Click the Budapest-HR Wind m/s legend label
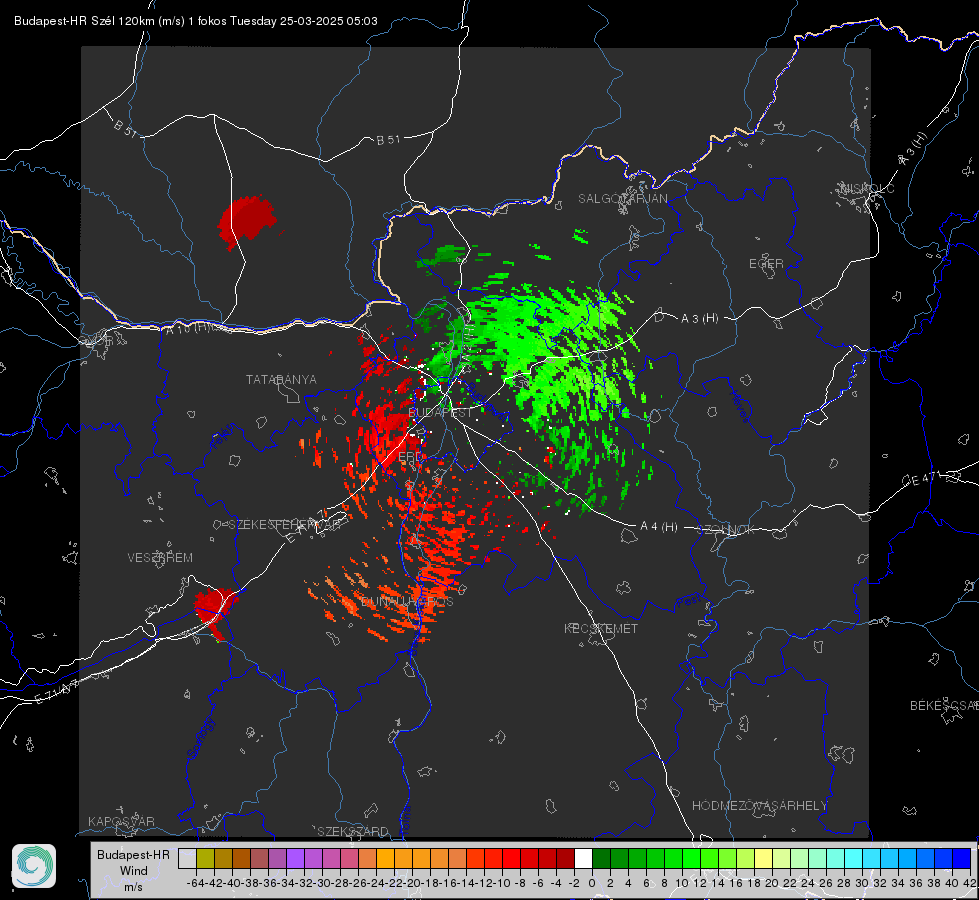This screenshot has height=900, width=979. [x=134, y=870]
